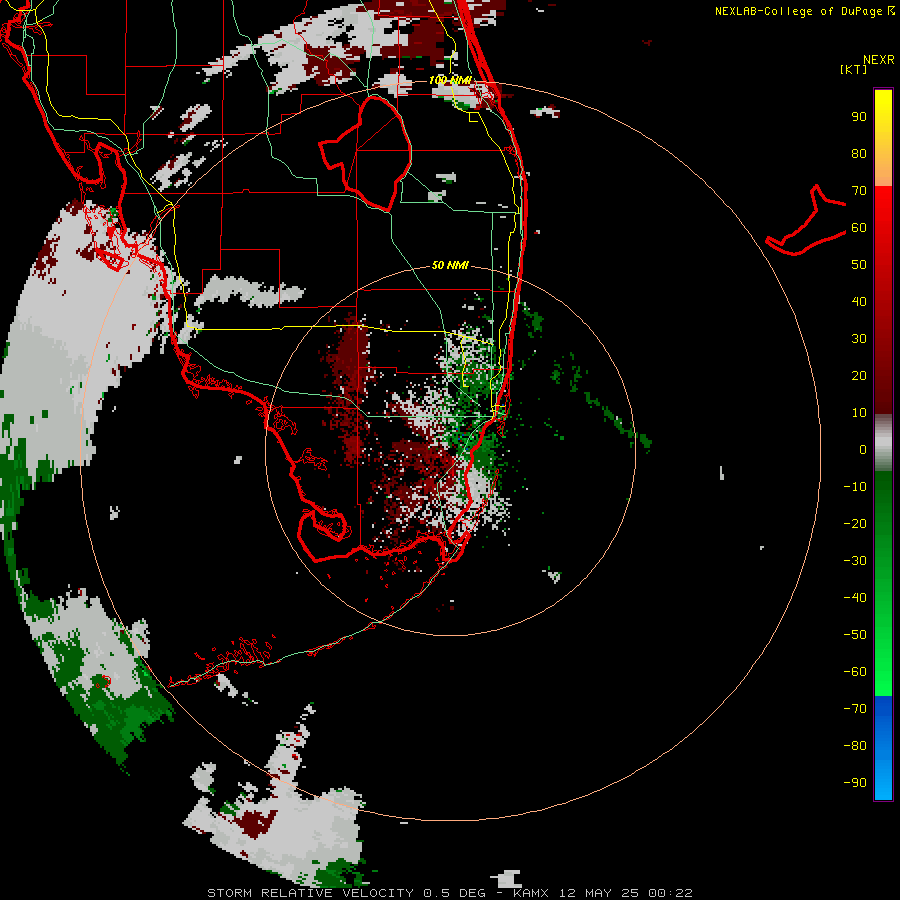Click the -40 value on velocity scale
The width and height of the screenshot is (900, 900).
coord(855,598)
